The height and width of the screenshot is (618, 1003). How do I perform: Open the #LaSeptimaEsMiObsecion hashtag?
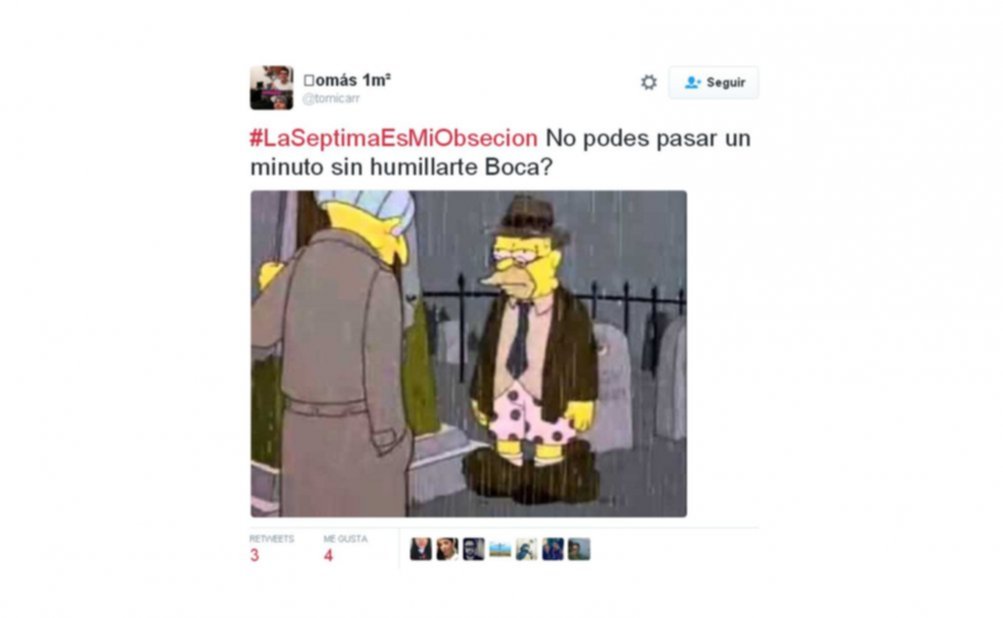pos(393,138)
